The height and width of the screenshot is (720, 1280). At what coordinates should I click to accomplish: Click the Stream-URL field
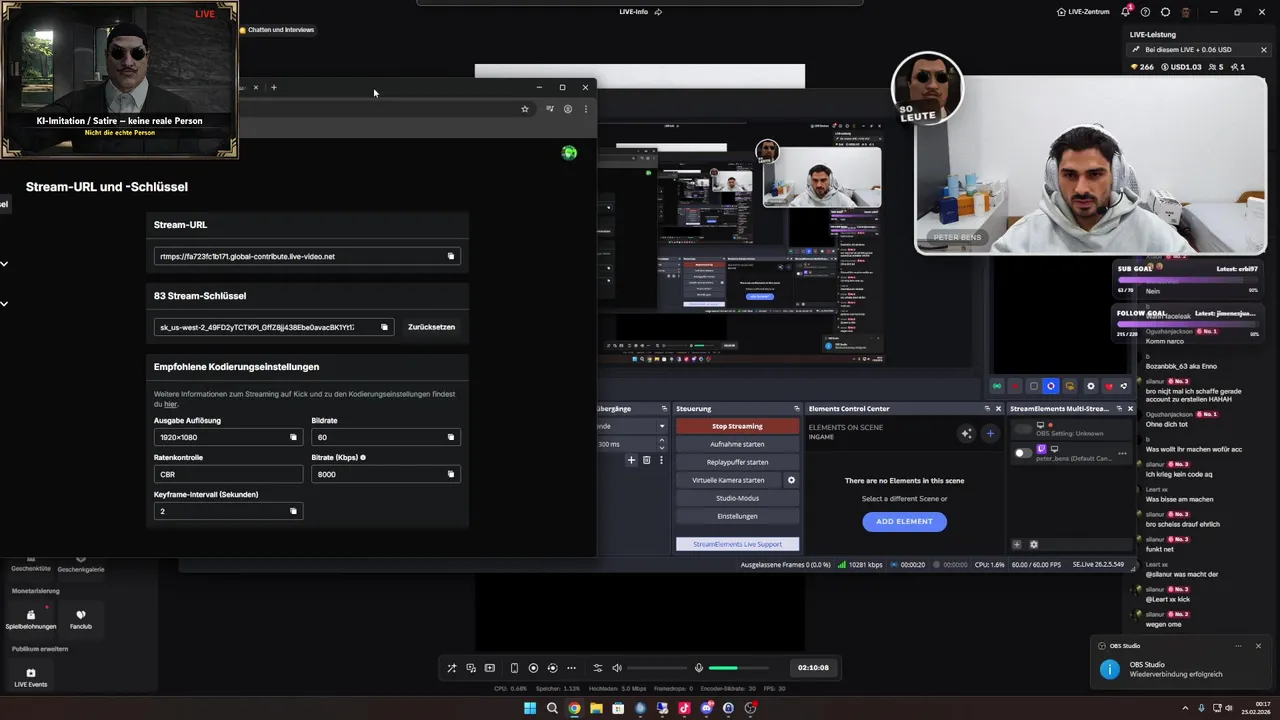tap(307, 256)
